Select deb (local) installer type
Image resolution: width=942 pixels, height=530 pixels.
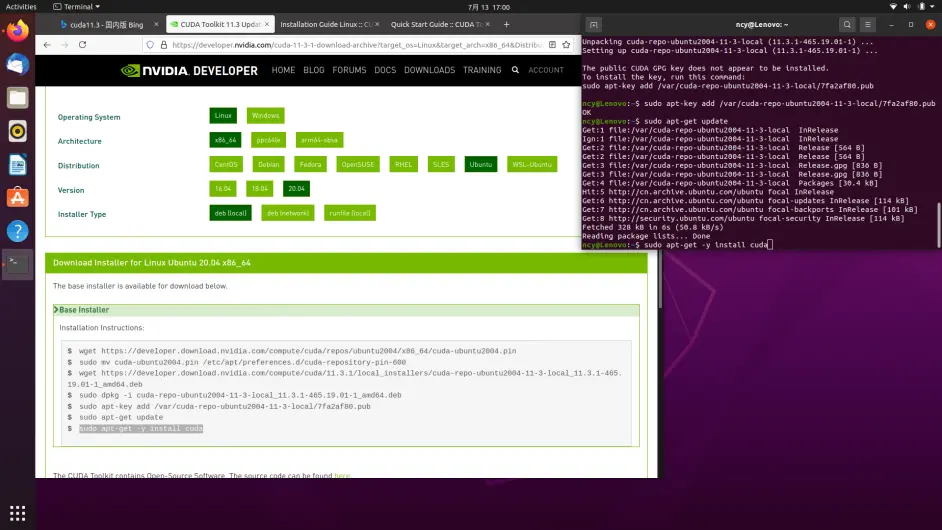pos(231,213)
